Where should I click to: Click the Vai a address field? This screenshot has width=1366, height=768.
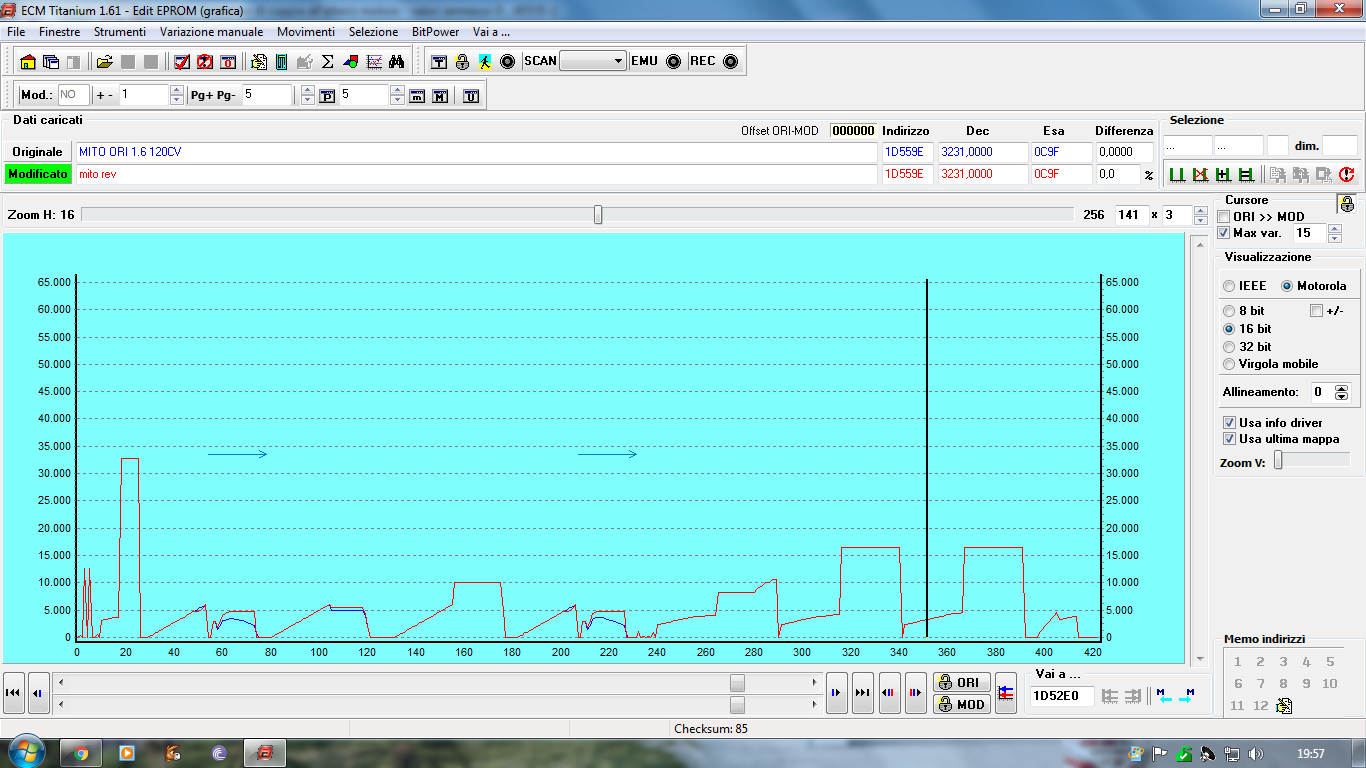coord(1062,696)
